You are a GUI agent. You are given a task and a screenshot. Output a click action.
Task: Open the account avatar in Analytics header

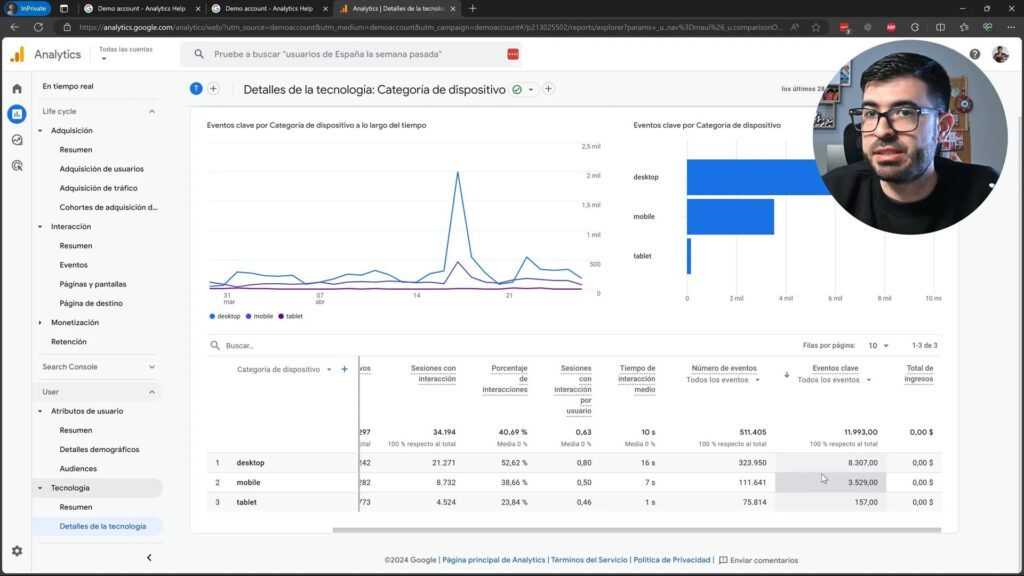coord(1000,54)
